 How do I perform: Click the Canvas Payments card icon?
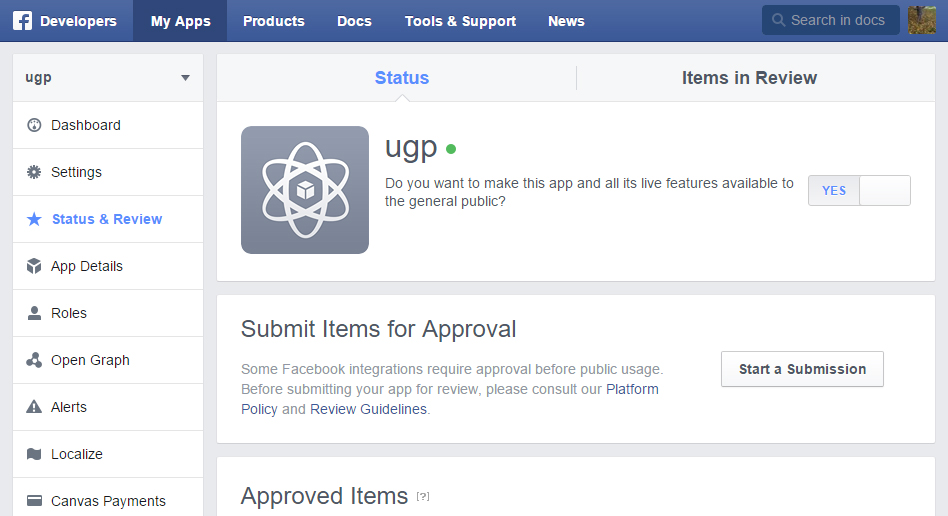click(x=34, y=501)
